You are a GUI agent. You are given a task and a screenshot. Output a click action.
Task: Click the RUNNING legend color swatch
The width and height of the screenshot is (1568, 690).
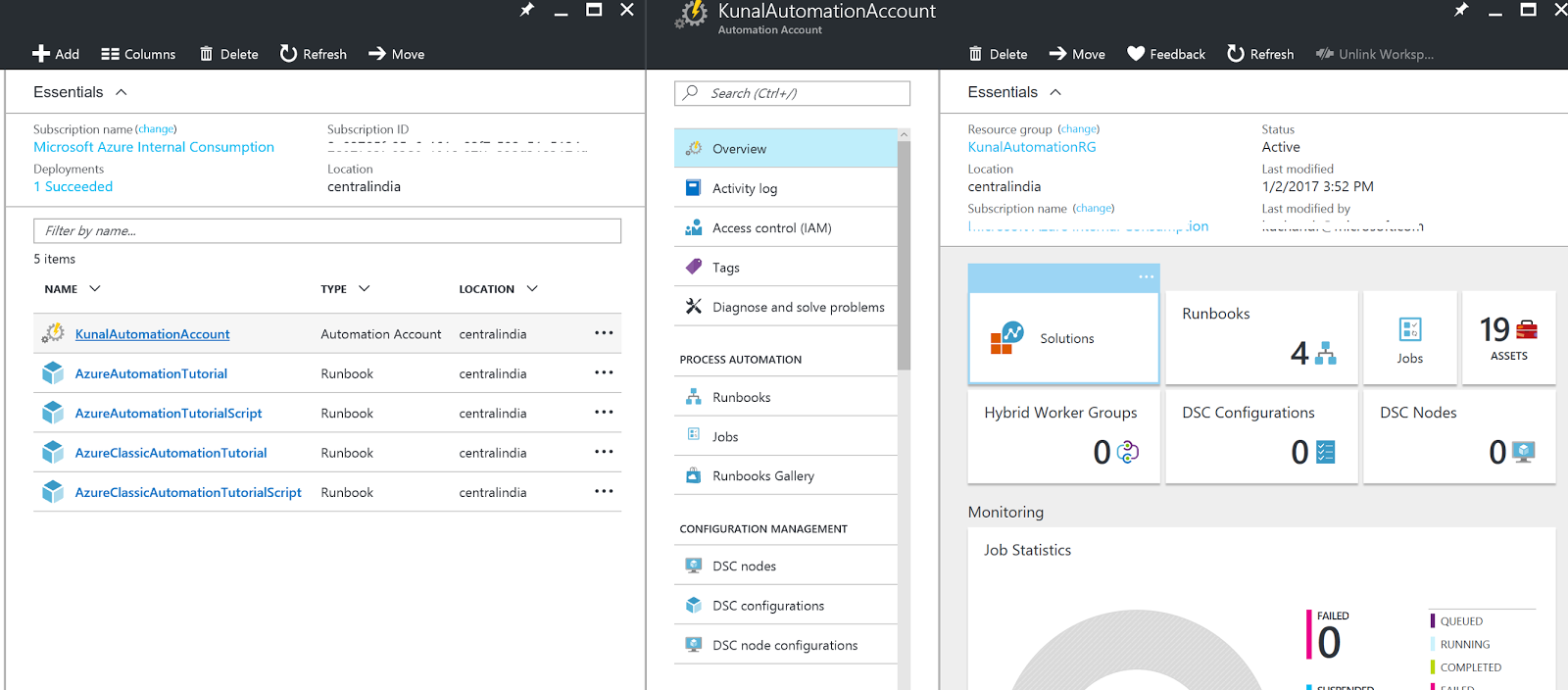tap(1433, 644)
